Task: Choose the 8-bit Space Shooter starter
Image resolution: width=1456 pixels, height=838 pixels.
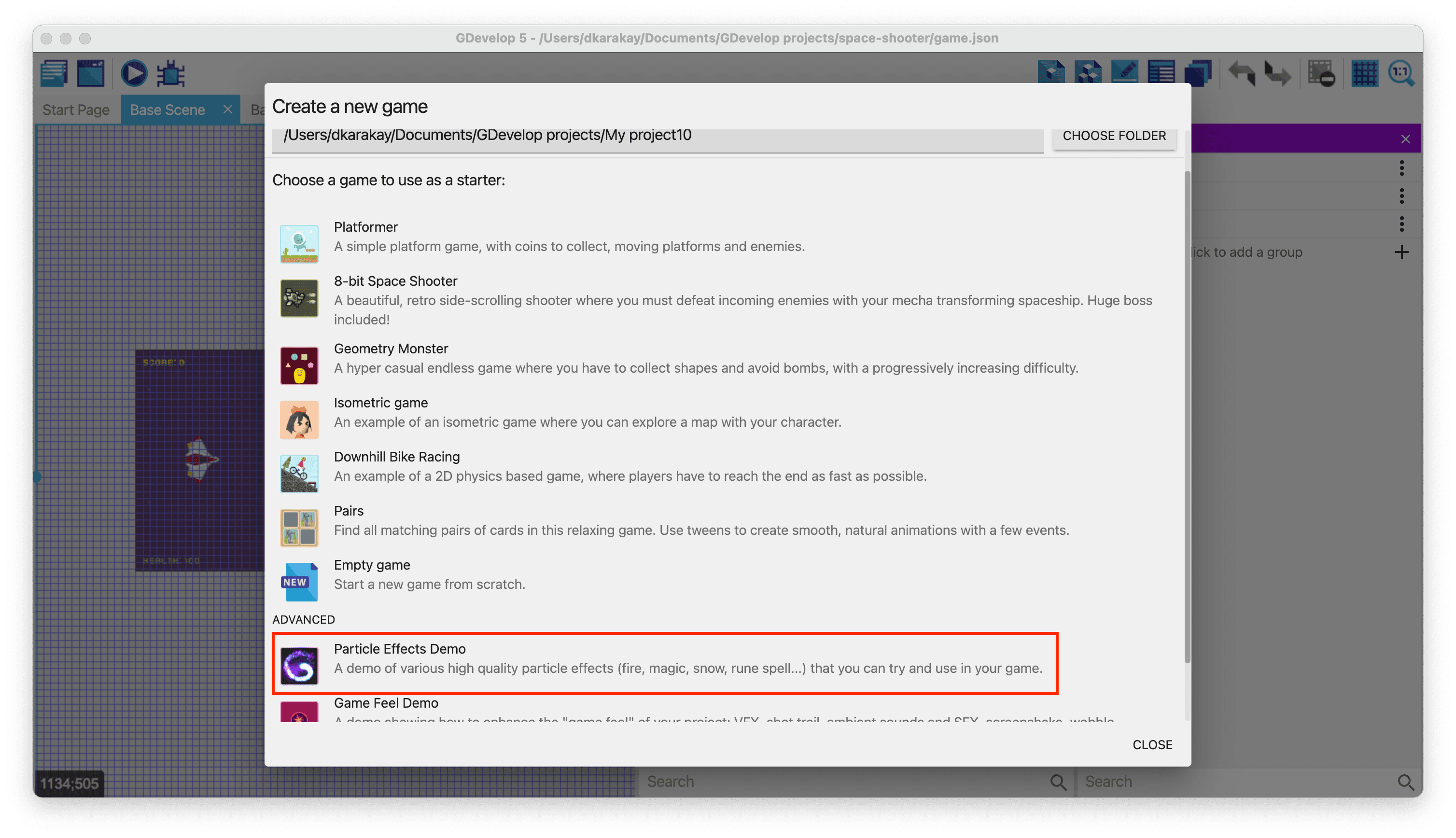Action: tap(395, 281)
